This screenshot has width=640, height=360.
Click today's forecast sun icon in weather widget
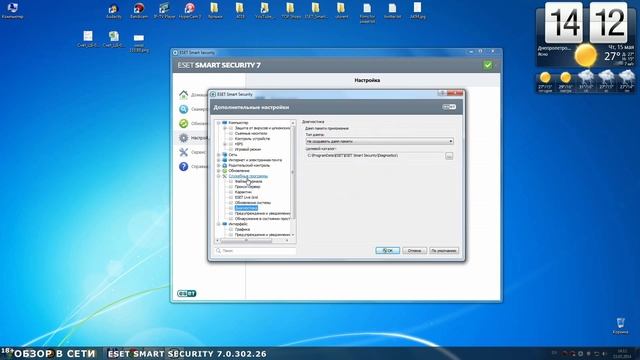pyautogui.click(x=545, y=78)
